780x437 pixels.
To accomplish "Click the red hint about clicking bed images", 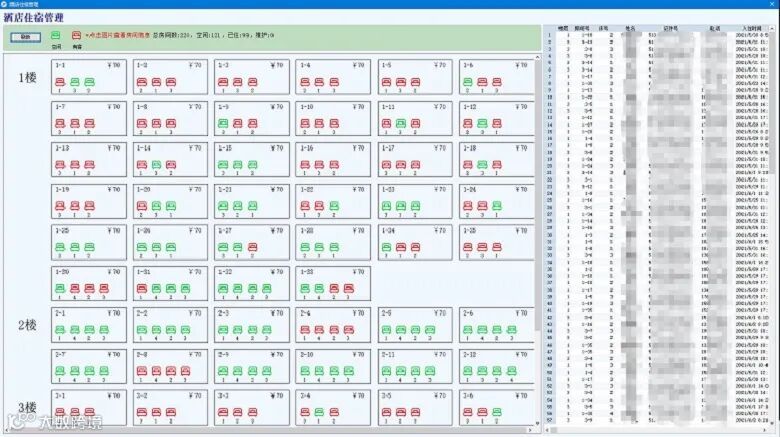I will click(117, 35).
